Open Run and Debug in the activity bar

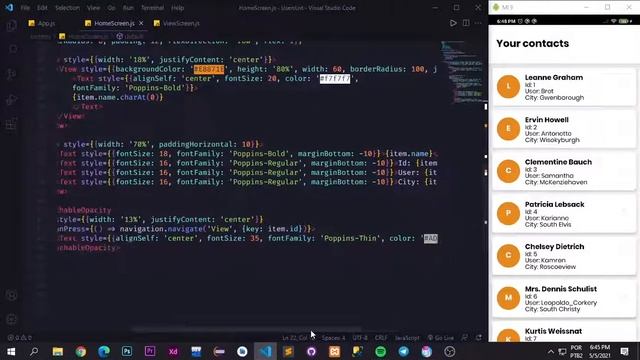pyautogui.click(x=11, y=99)
